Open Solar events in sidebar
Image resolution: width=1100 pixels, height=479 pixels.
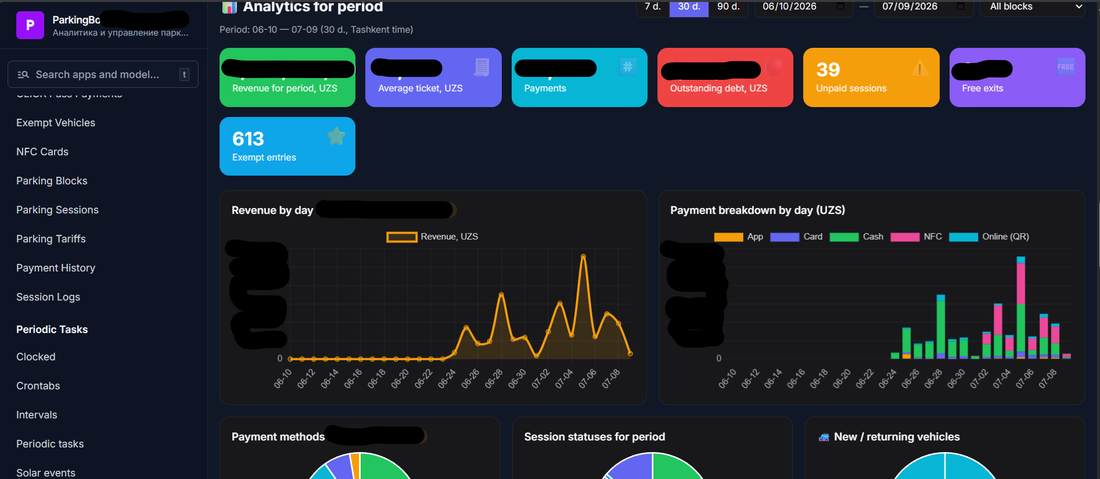46,473
